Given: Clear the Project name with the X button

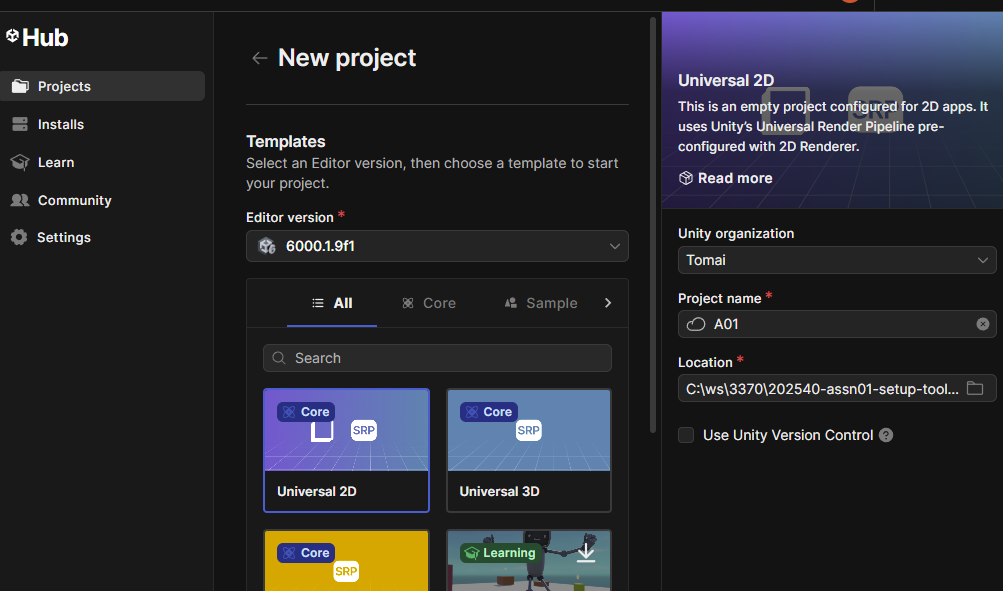Looking at the screenshot, I should point(983,324).
